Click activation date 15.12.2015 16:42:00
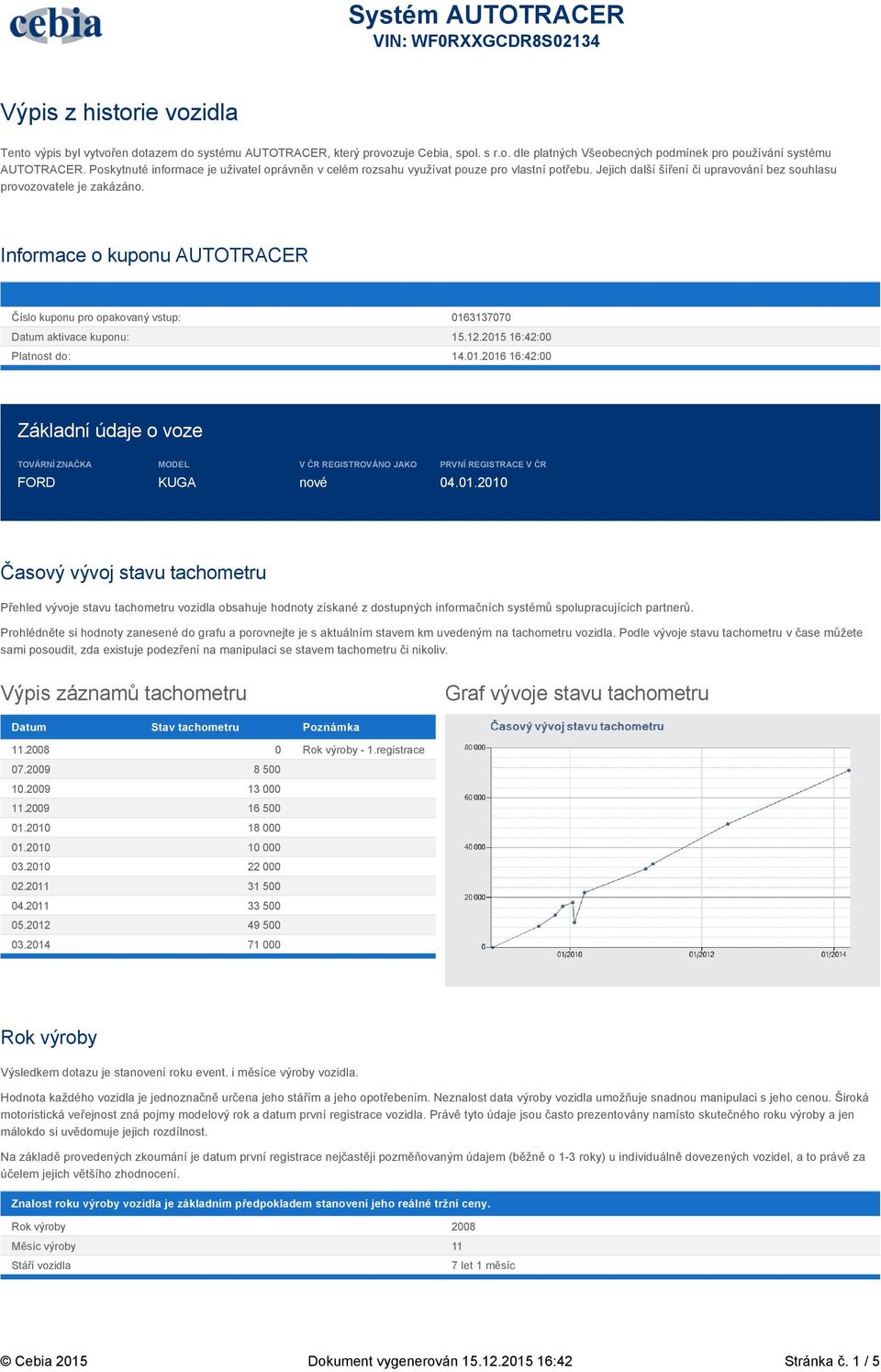Screen dimensions: 881x1372 pyautogui.click(x=501, y=337)
